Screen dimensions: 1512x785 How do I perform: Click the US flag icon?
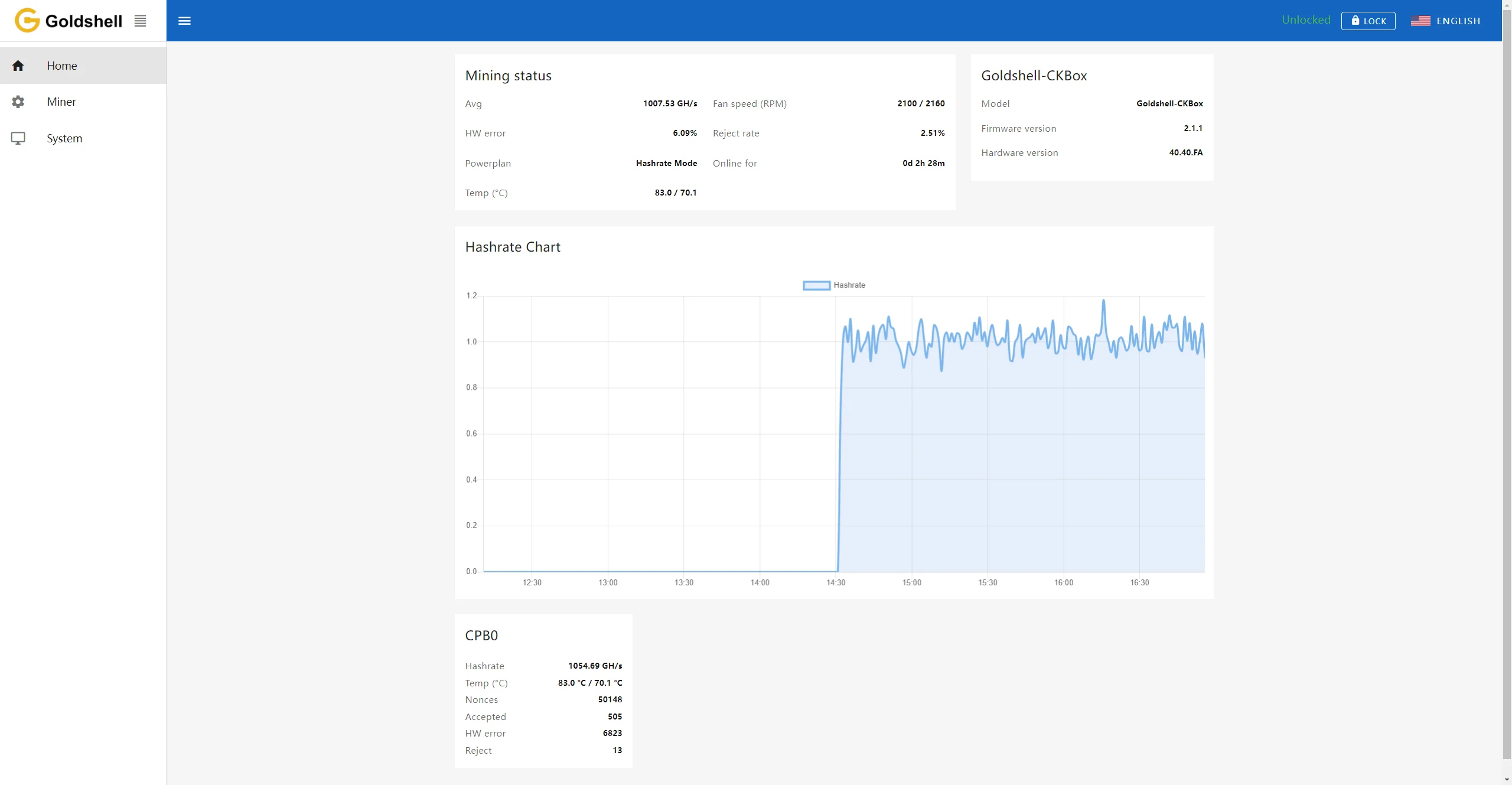coord(1420,21)
